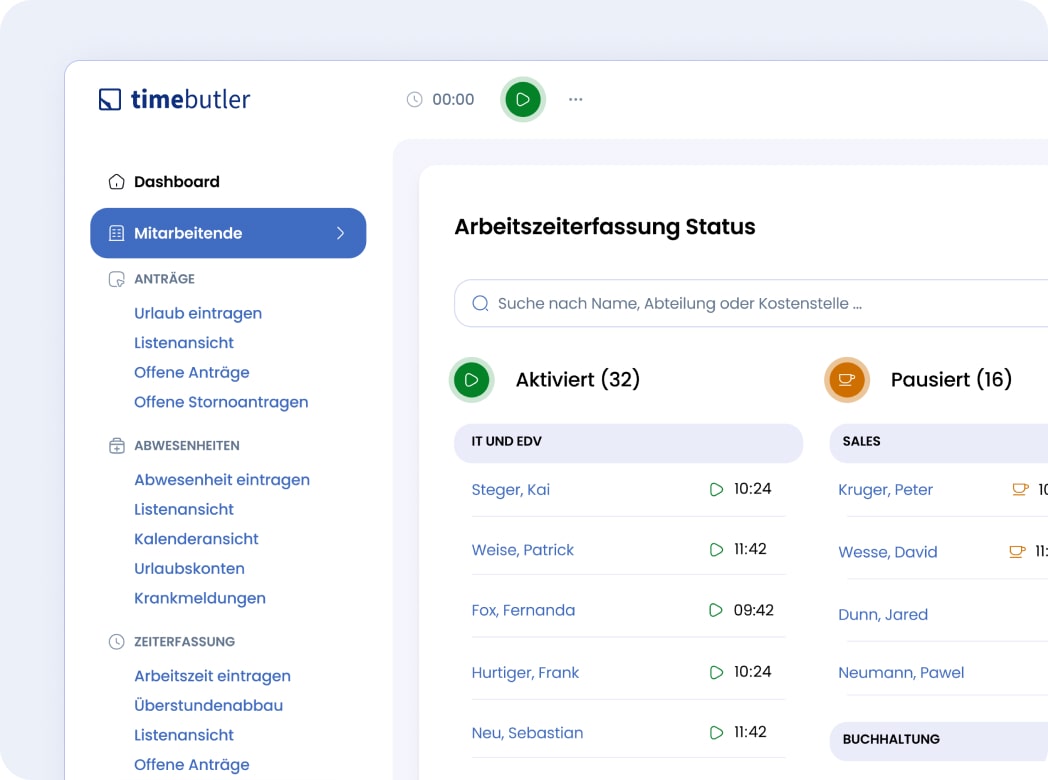Click the clock icon beside 00:00

415,99
